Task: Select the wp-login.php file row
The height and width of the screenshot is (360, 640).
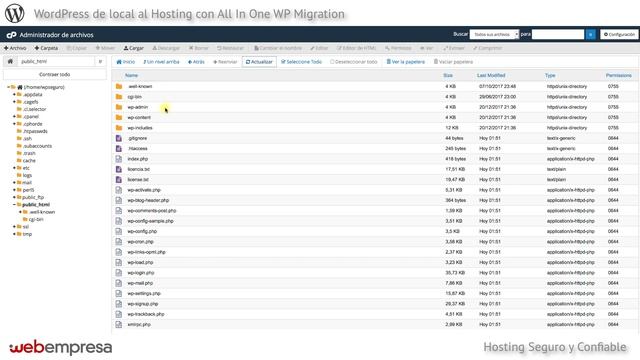Action: pos(375,273)
